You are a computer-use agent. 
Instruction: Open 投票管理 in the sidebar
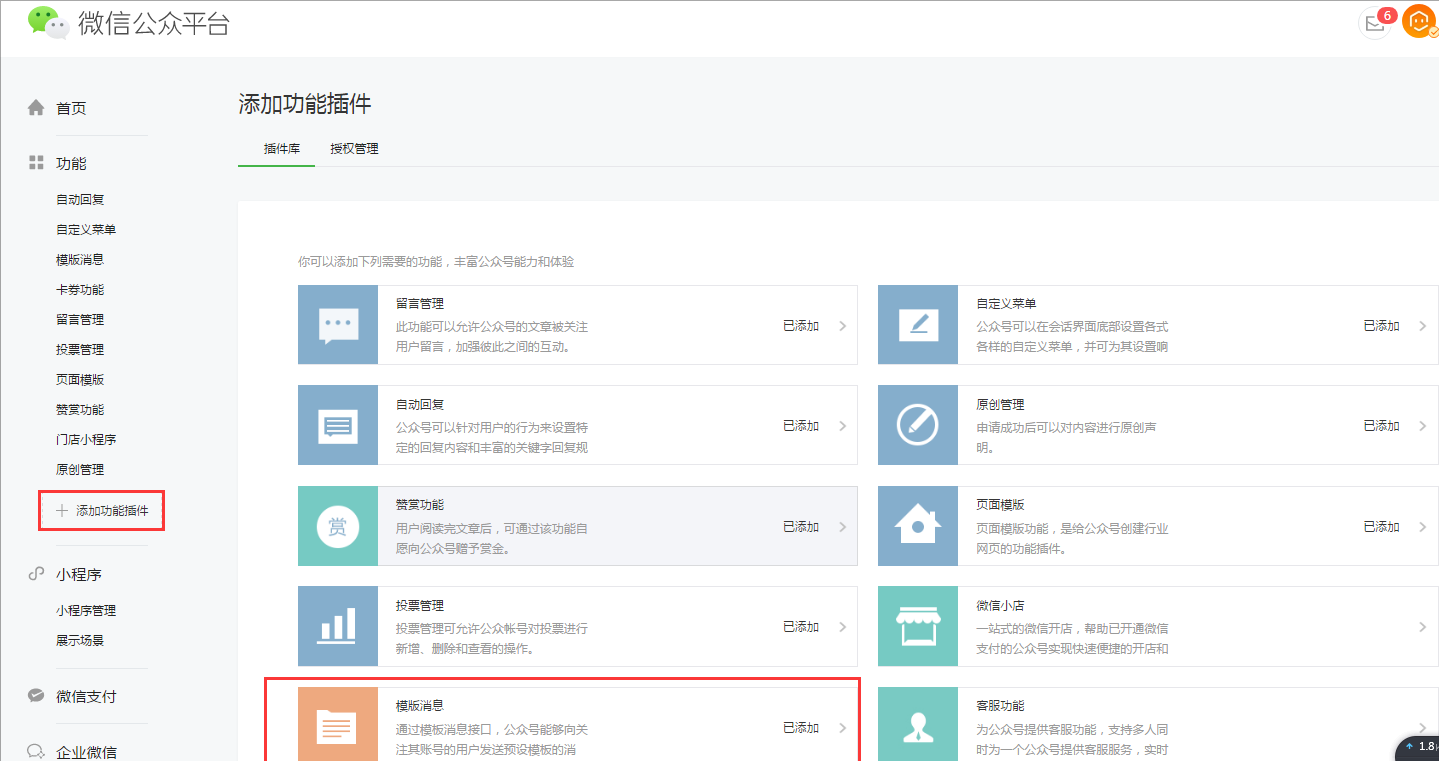click(80, 350)
